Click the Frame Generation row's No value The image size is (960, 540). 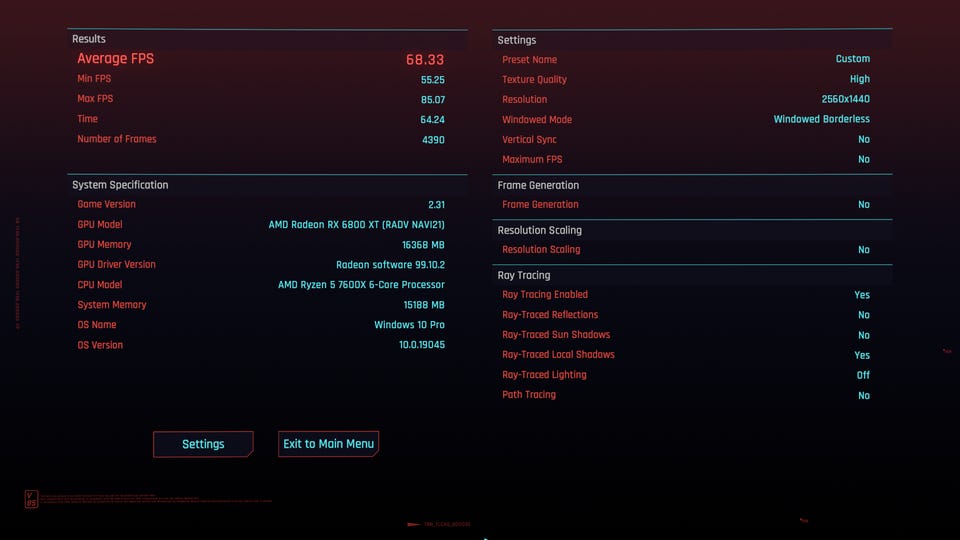pos(863,204)
